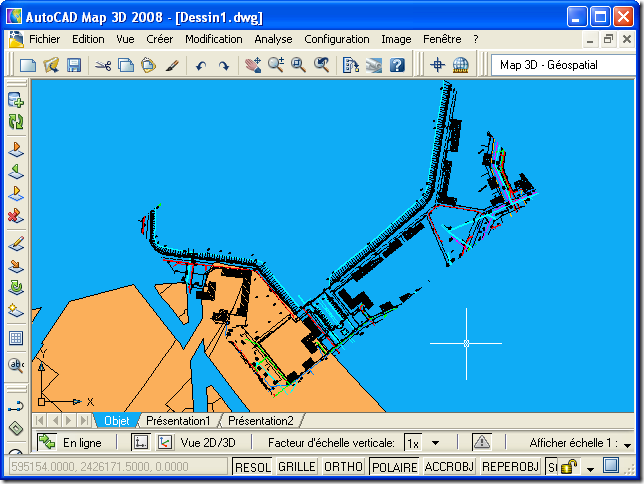Screen dimensions: 644x484
Task: Select the Pan hand tool
Action: [x=253, y=65]
